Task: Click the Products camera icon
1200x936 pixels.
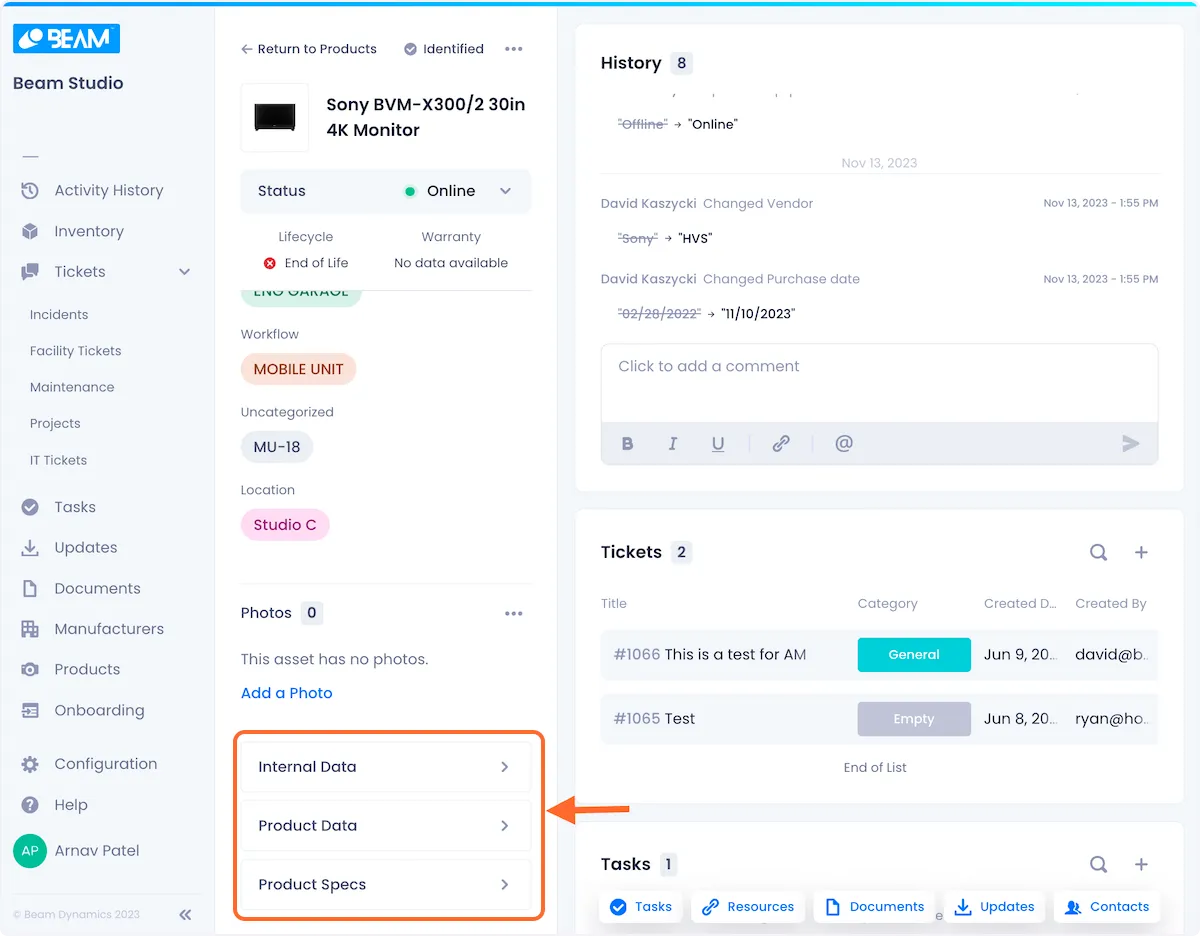Action: [x=30, y=670]
